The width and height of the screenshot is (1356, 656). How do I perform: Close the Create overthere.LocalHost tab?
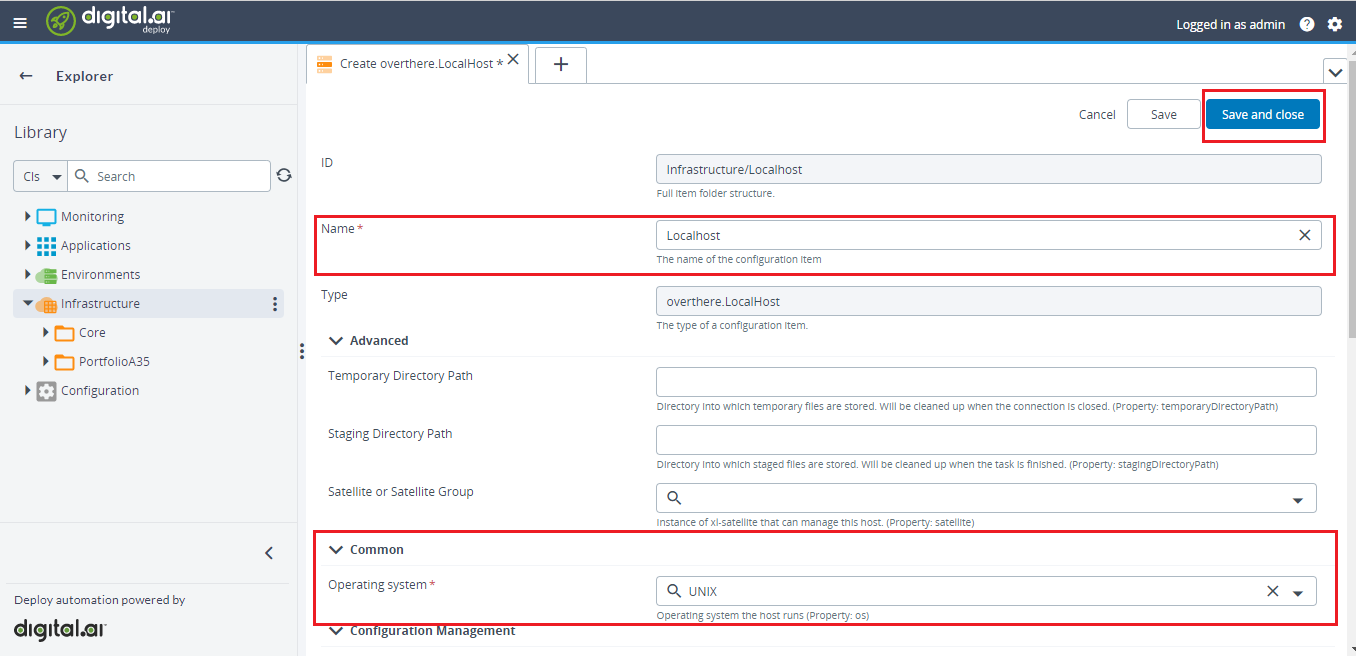pyautogui.click(x=513, y=60)
